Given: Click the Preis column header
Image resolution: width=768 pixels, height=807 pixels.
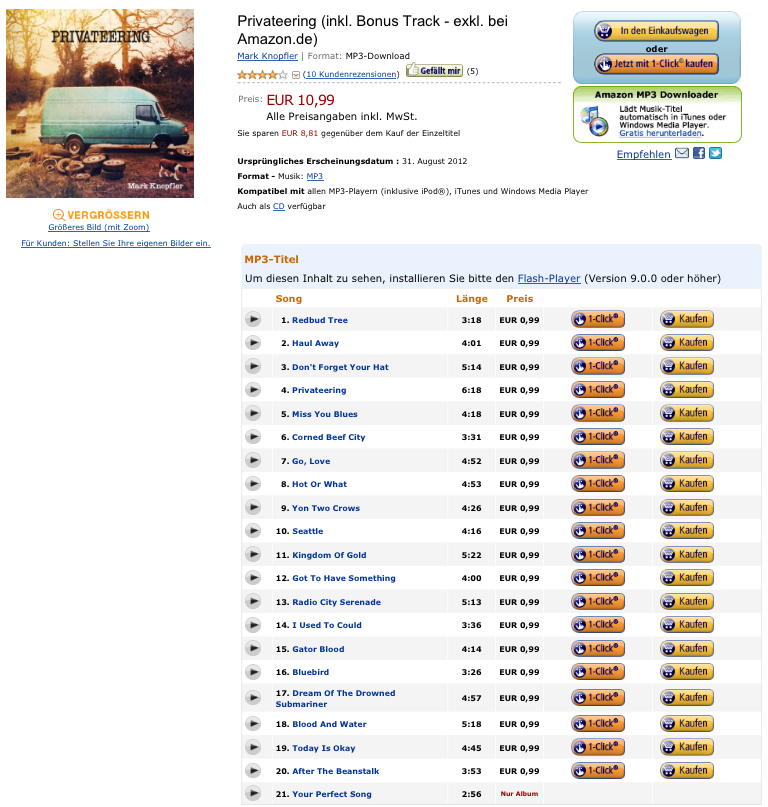Looking at the screenshot, I should [x=519, y=299].
